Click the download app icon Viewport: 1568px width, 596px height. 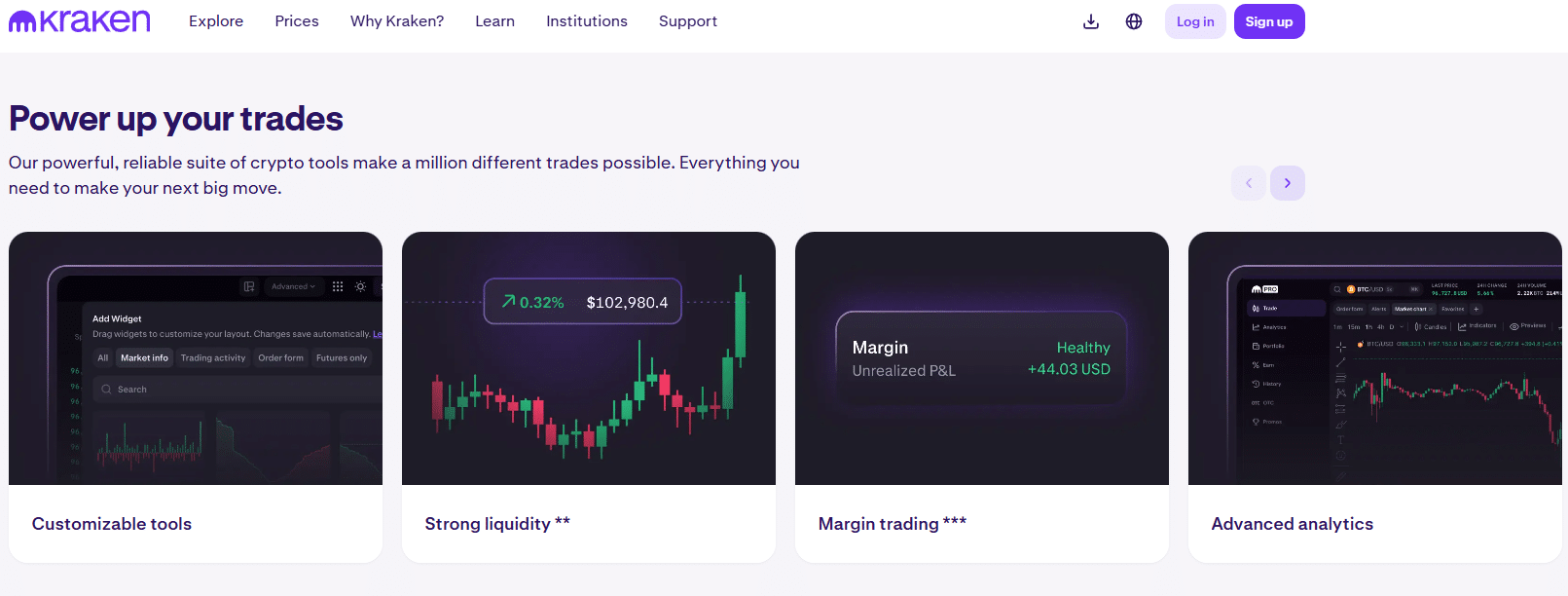tap(1091, 21)
